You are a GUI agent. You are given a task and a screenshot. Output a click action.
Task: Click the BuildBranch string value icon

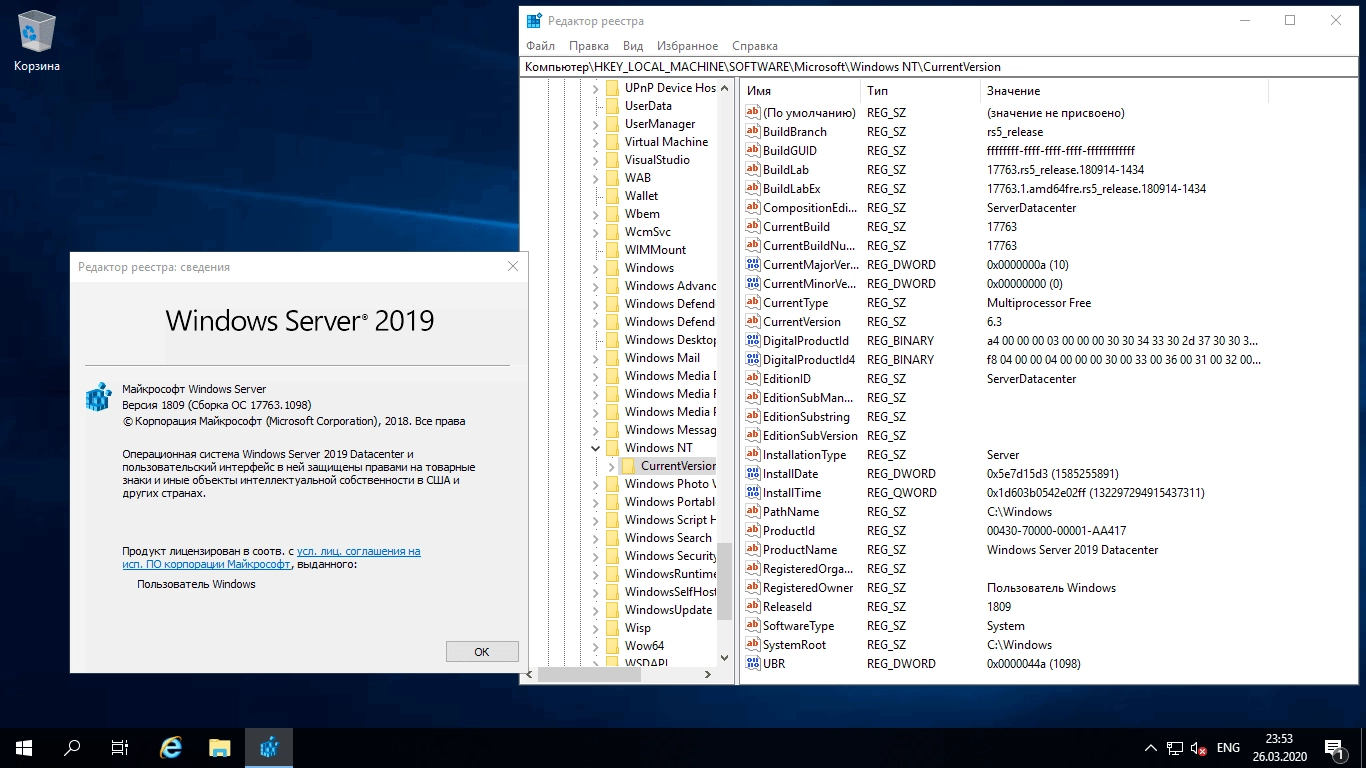coord(753,132)
